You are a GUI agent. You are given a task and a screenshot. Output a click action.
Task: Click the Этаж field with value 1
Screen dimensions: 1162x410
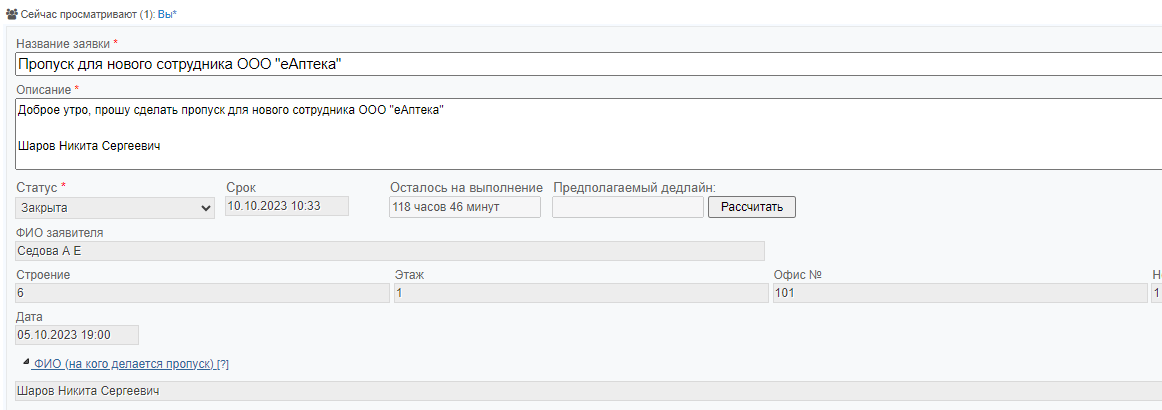tap(581, 294)
